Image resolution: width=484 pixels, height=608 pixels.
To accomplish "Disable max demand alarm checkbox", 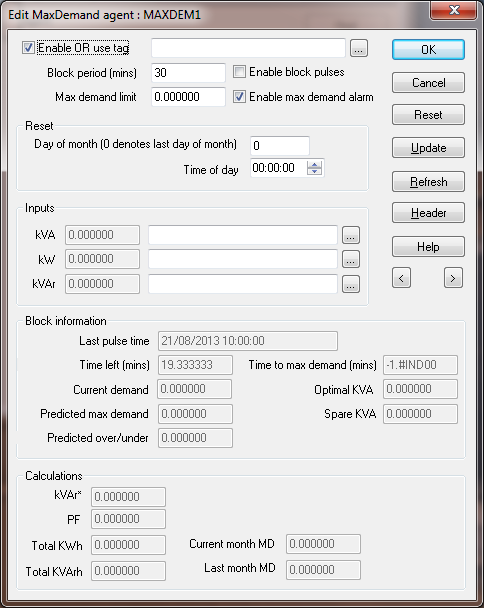I will click(239, 97).
